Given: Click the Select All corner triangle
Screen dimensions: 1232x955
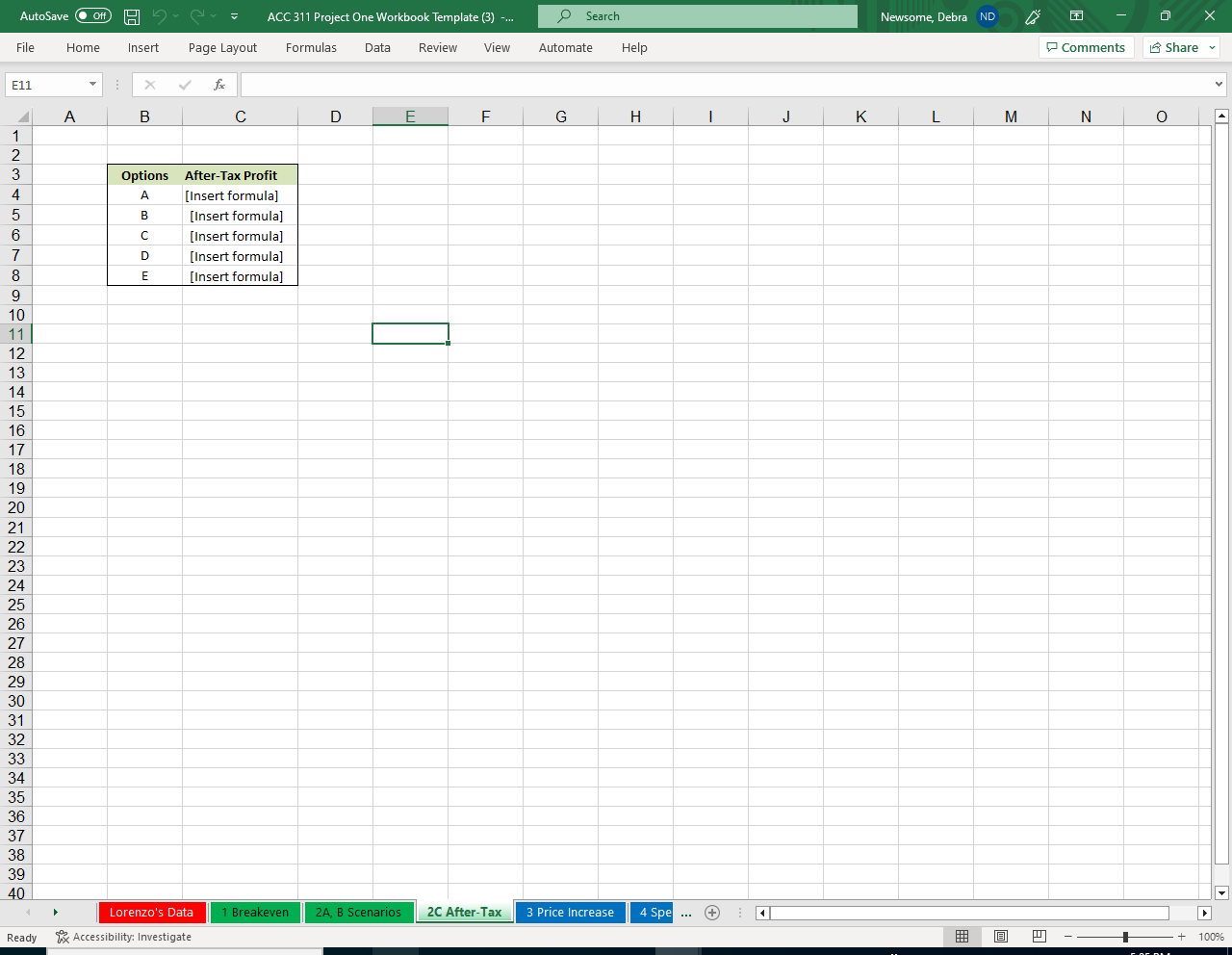Looking at the screenshot, I should point(21,116).
